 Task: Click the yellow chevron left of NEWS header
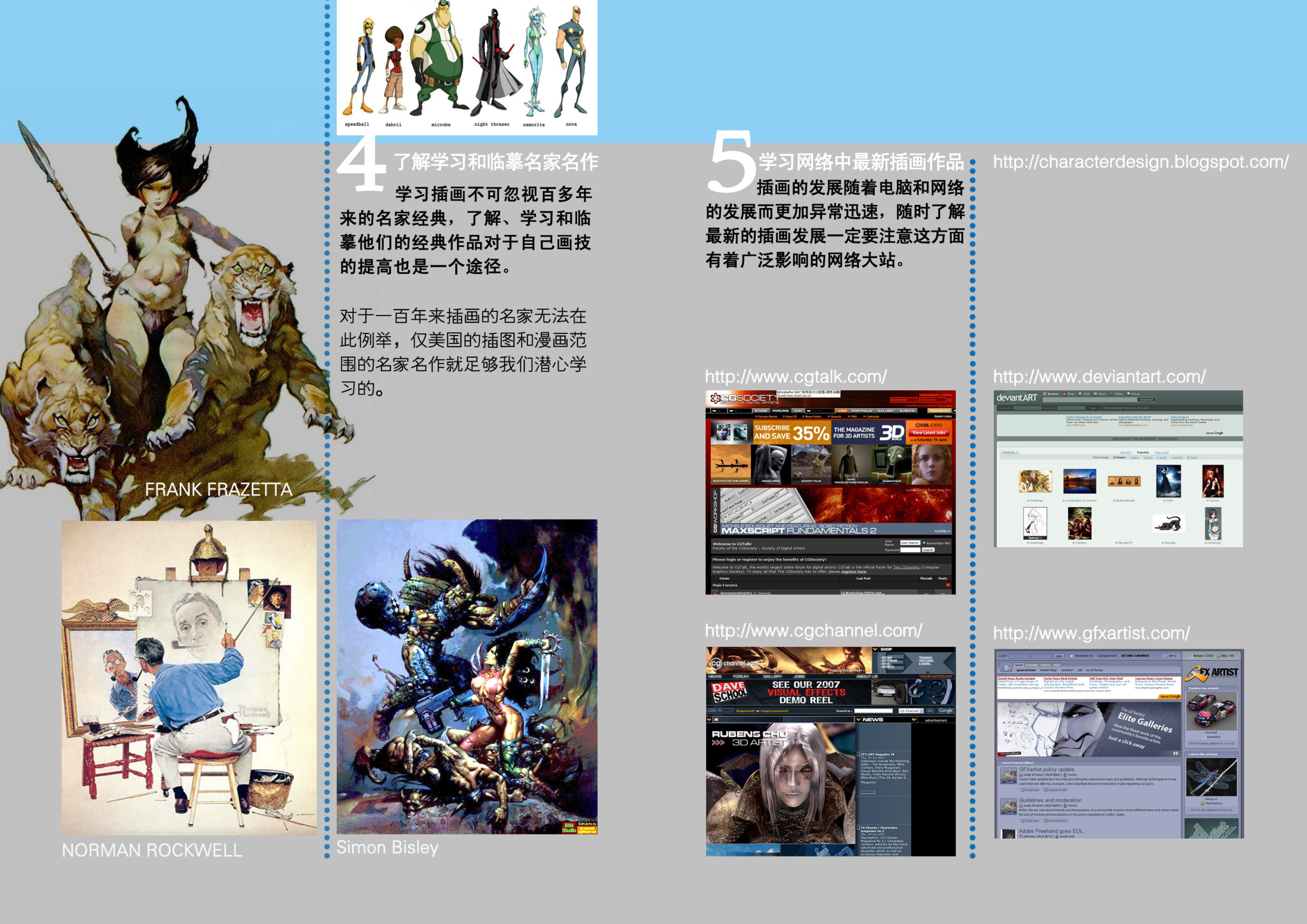tap(859, 720)
